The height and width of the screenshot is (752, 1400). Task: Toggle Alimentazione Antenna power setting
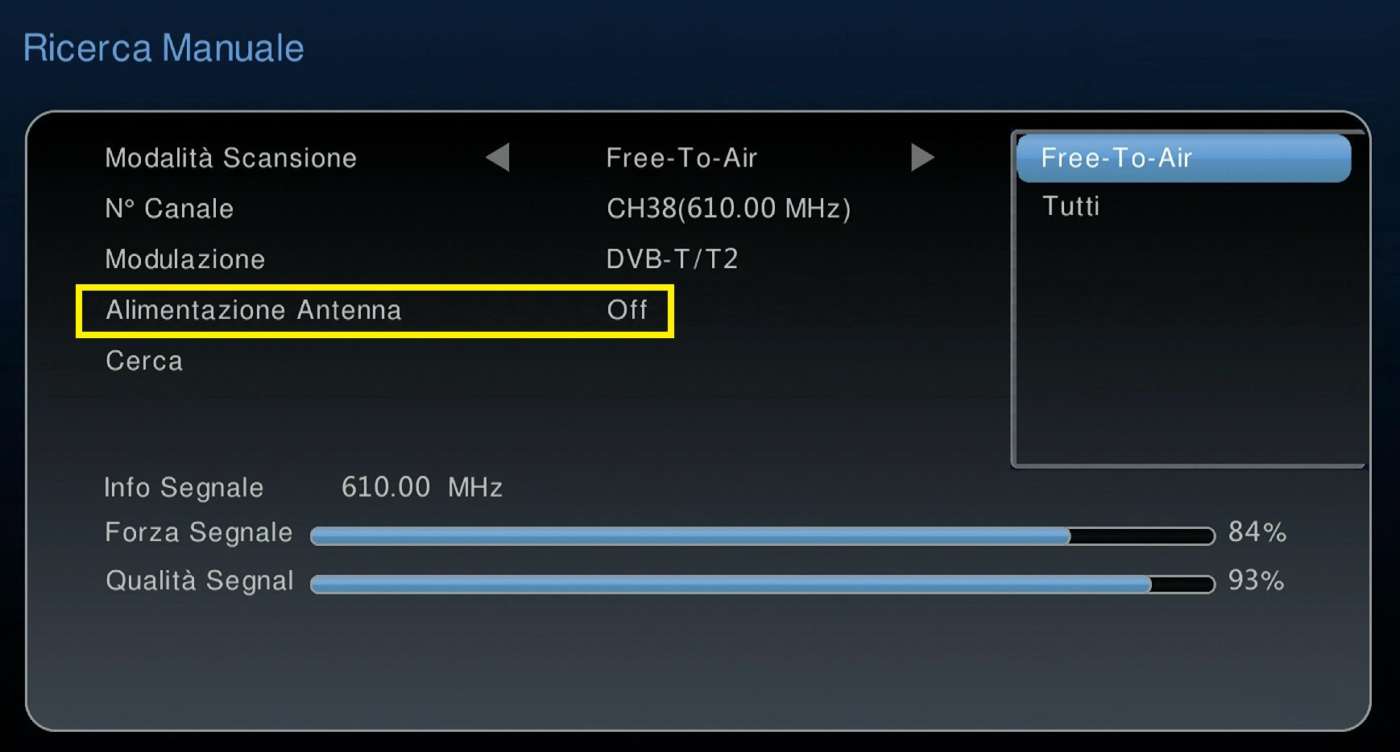pos(375,310)
